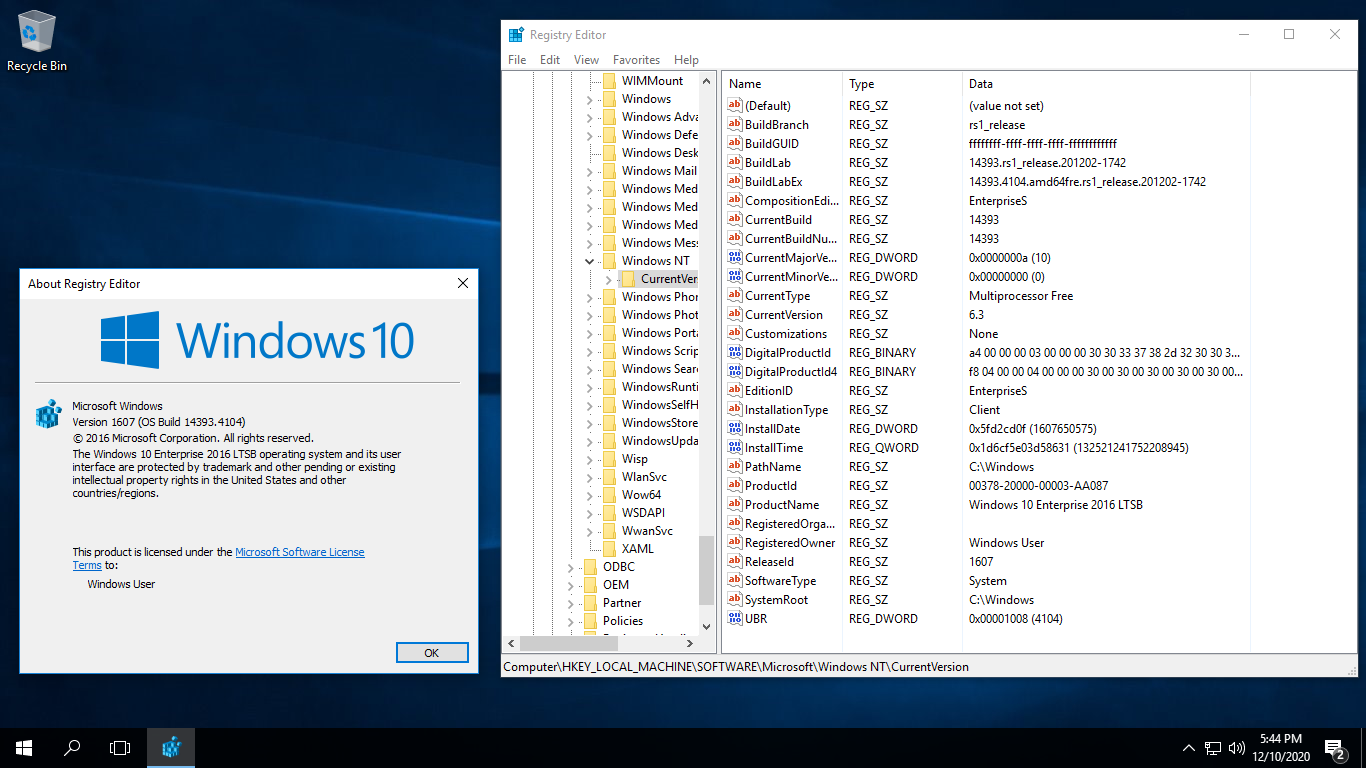
Task: Show hidden tray icons chevron
Action: tap(1188, 748)
